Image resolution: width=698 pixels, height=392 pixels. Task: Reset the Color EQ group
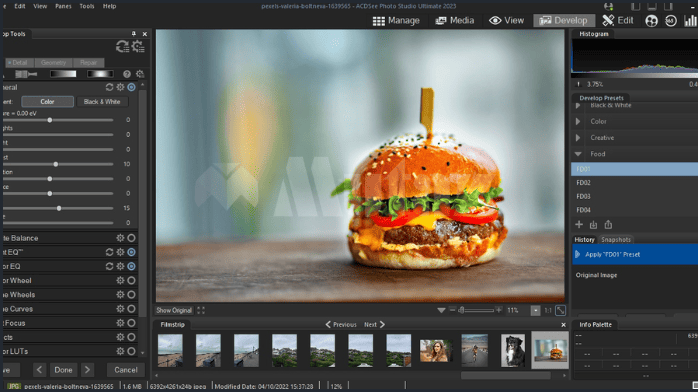(x=109, y=266)
